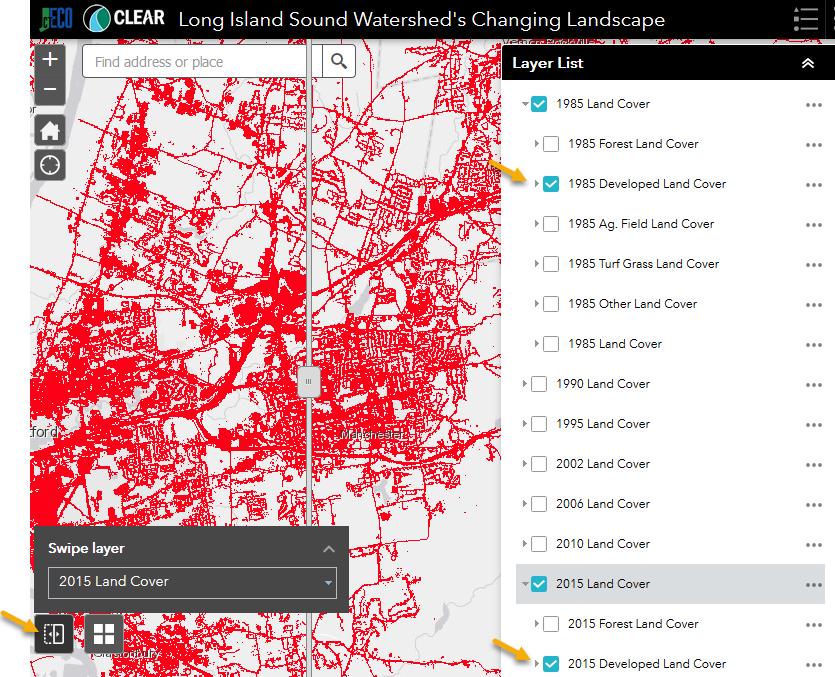Image resolution: width=835 pixels, height=677 pixels.
Task: Uncheck the 2015 Land Cover group layer
Action: [x=539, y=584]
